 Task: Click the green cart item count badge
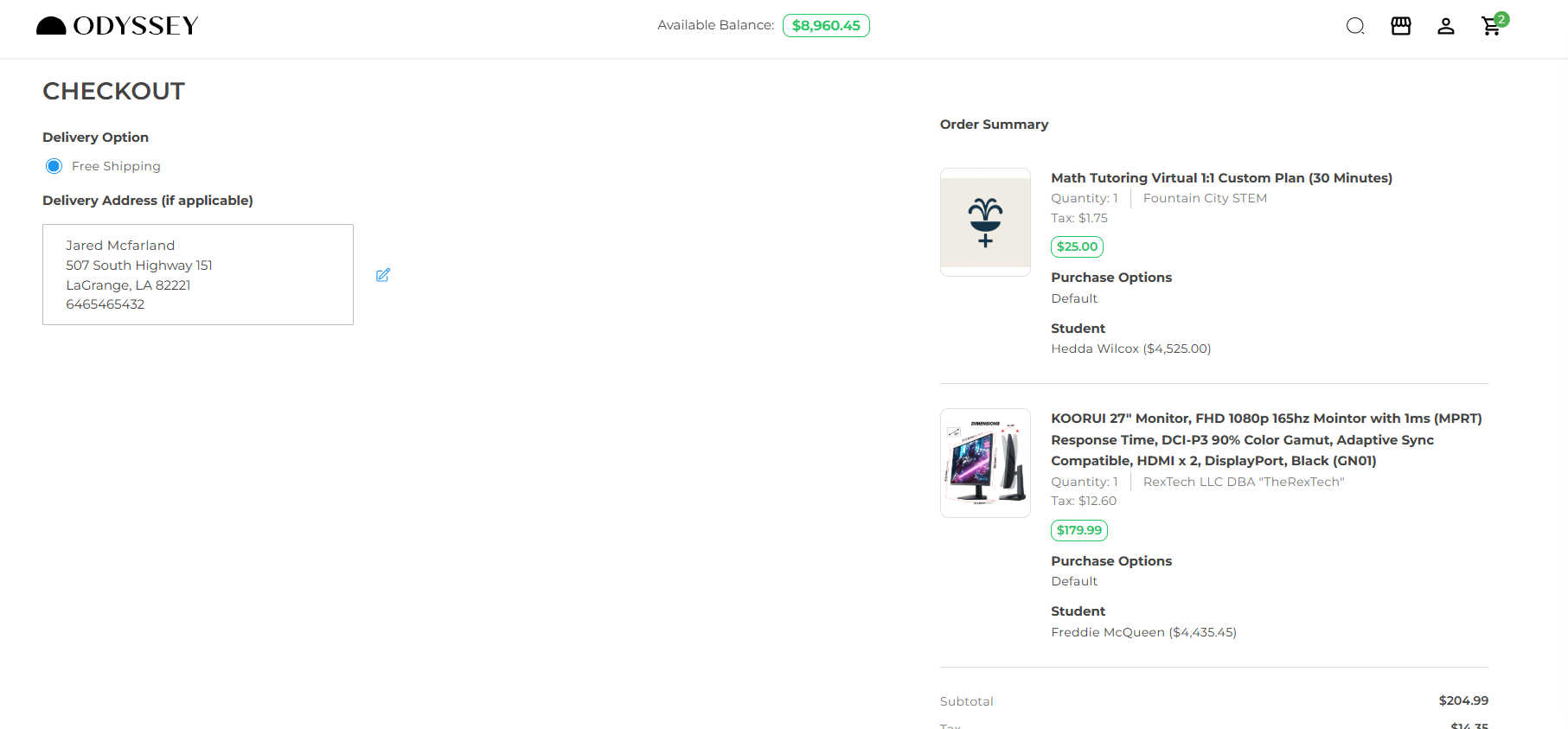click(x=1502, y=17)
